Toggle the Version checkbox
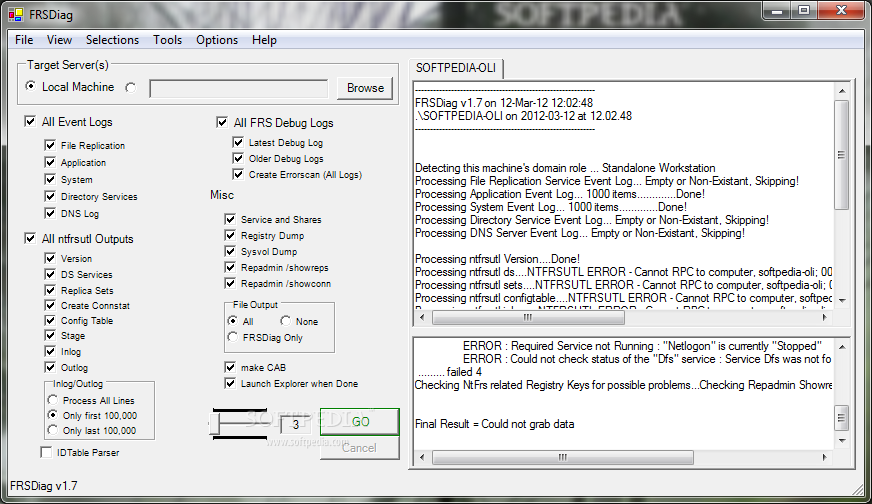This screenshot has height=504, width=872. [50, 258]
